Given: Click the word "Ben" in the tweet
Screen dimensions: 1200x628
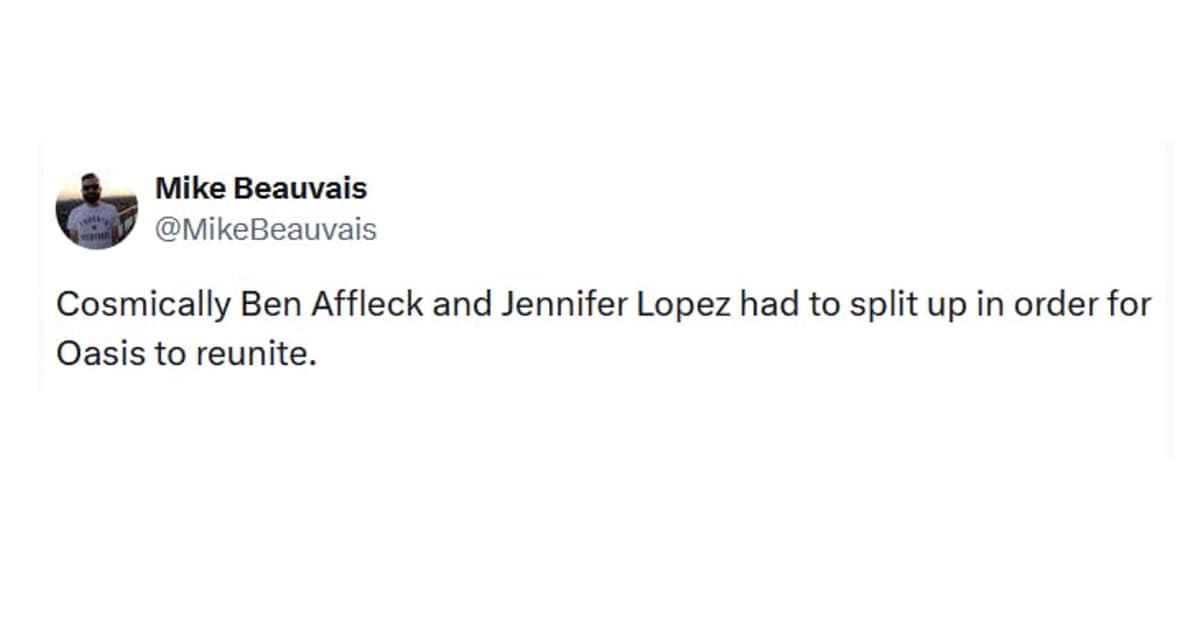Looking at the screenshot, I should point(260,305).
